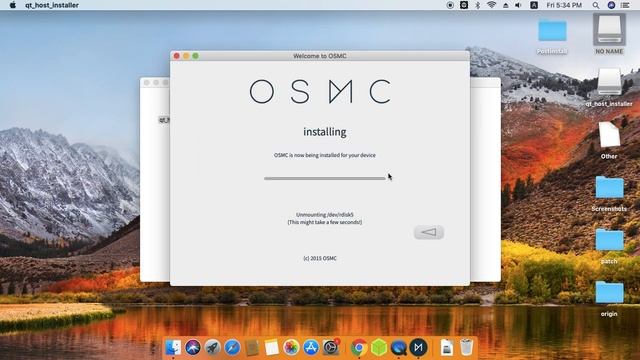Close the Welcome to OSMC window
The width and height of the screenshot is (640, 360).
176,56
